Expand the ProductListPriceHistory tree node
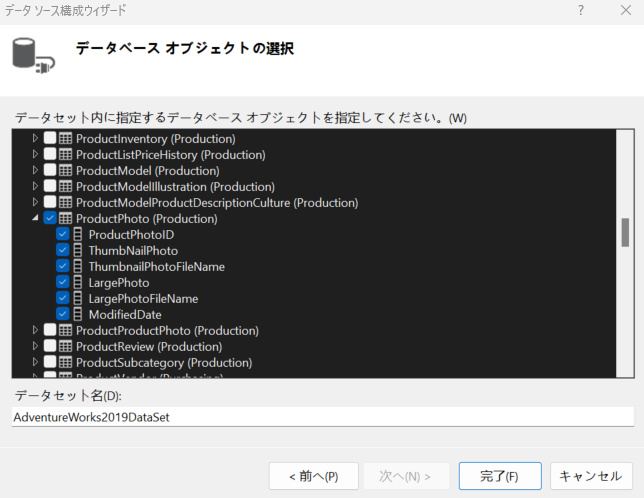Image resolution: width=644 pixels, height=498 pixels. click(36, 155)
